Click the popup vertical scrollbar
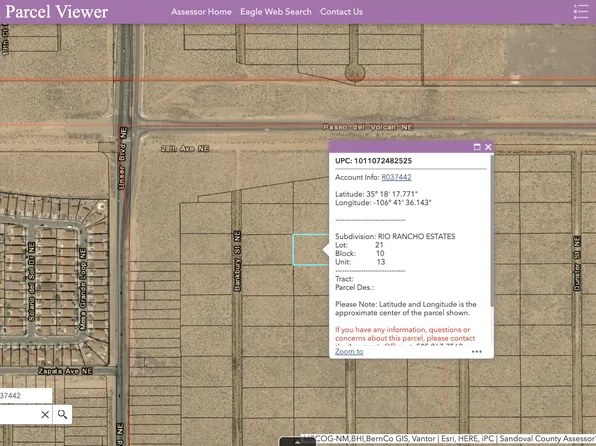The height and width of the screenshot is (446, 596). pyautogui.click(x=492, y=230)
